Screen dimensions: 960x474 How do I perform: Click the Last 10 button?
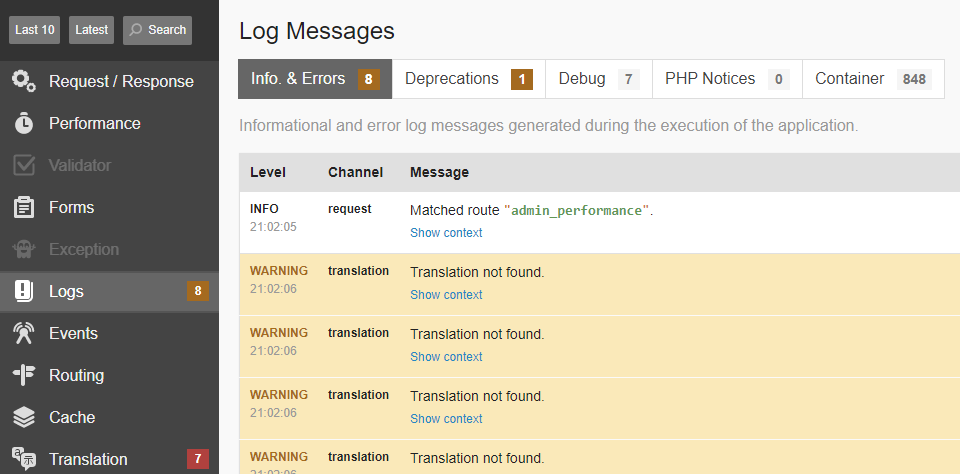(35, 30)
